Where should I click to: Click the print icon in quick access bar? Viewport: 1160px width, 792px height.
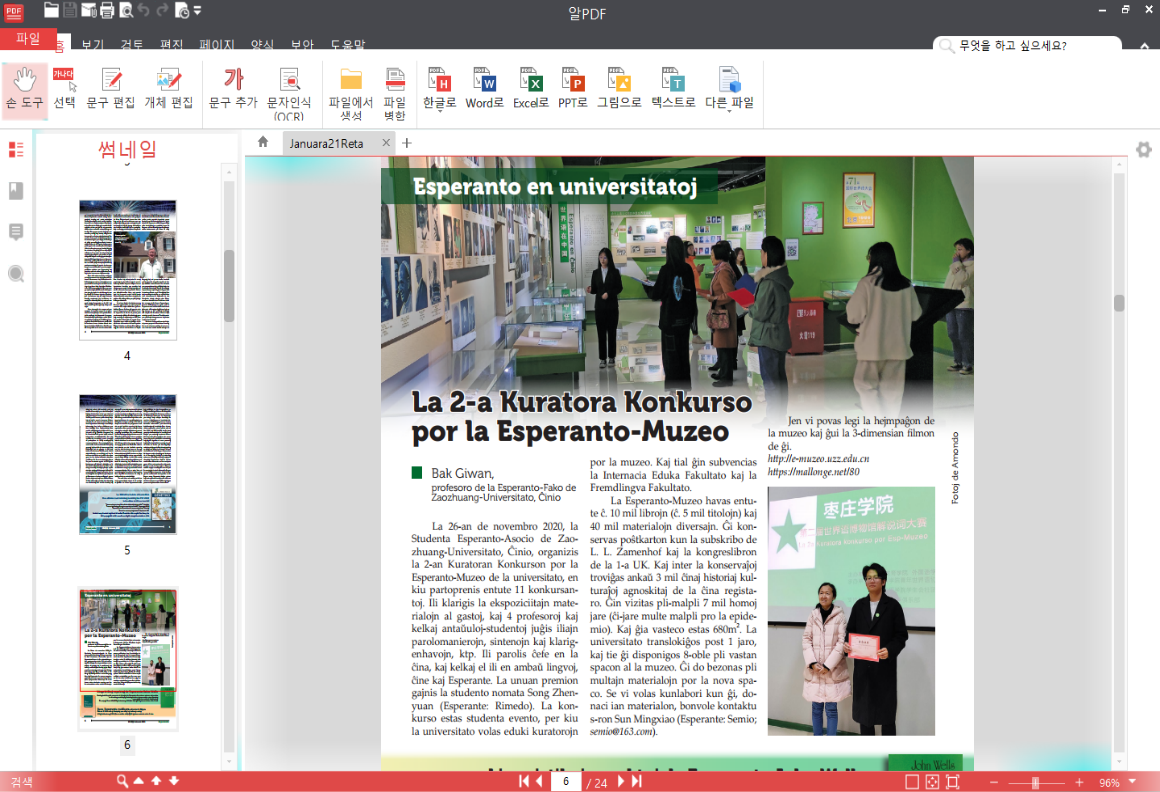[107, 11]
